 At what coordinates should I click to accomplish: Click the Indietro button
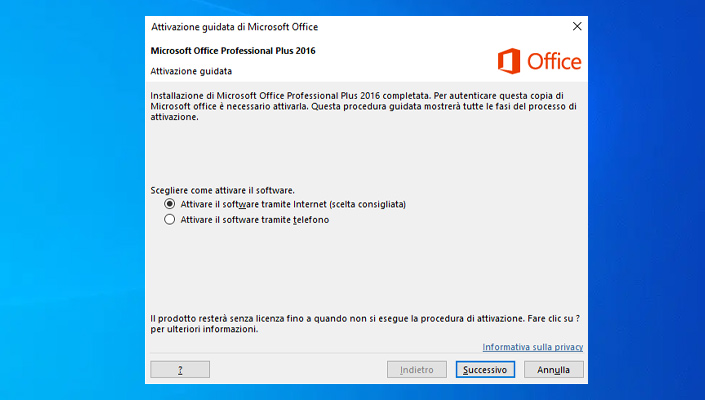pos(416,369)
